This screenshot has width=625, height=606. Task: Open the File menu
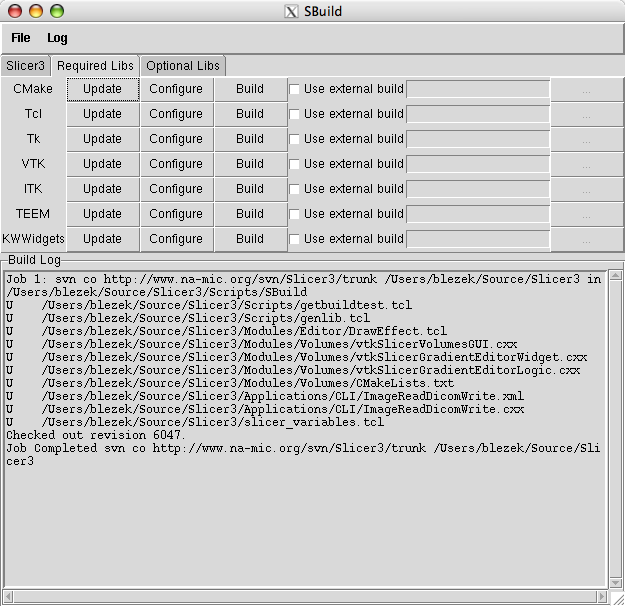[21, 38]
